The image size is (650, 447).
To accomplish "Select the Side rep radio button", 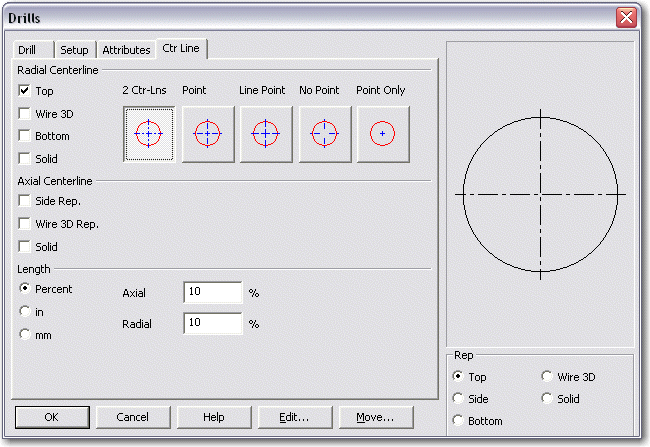I will coord(458,398).
